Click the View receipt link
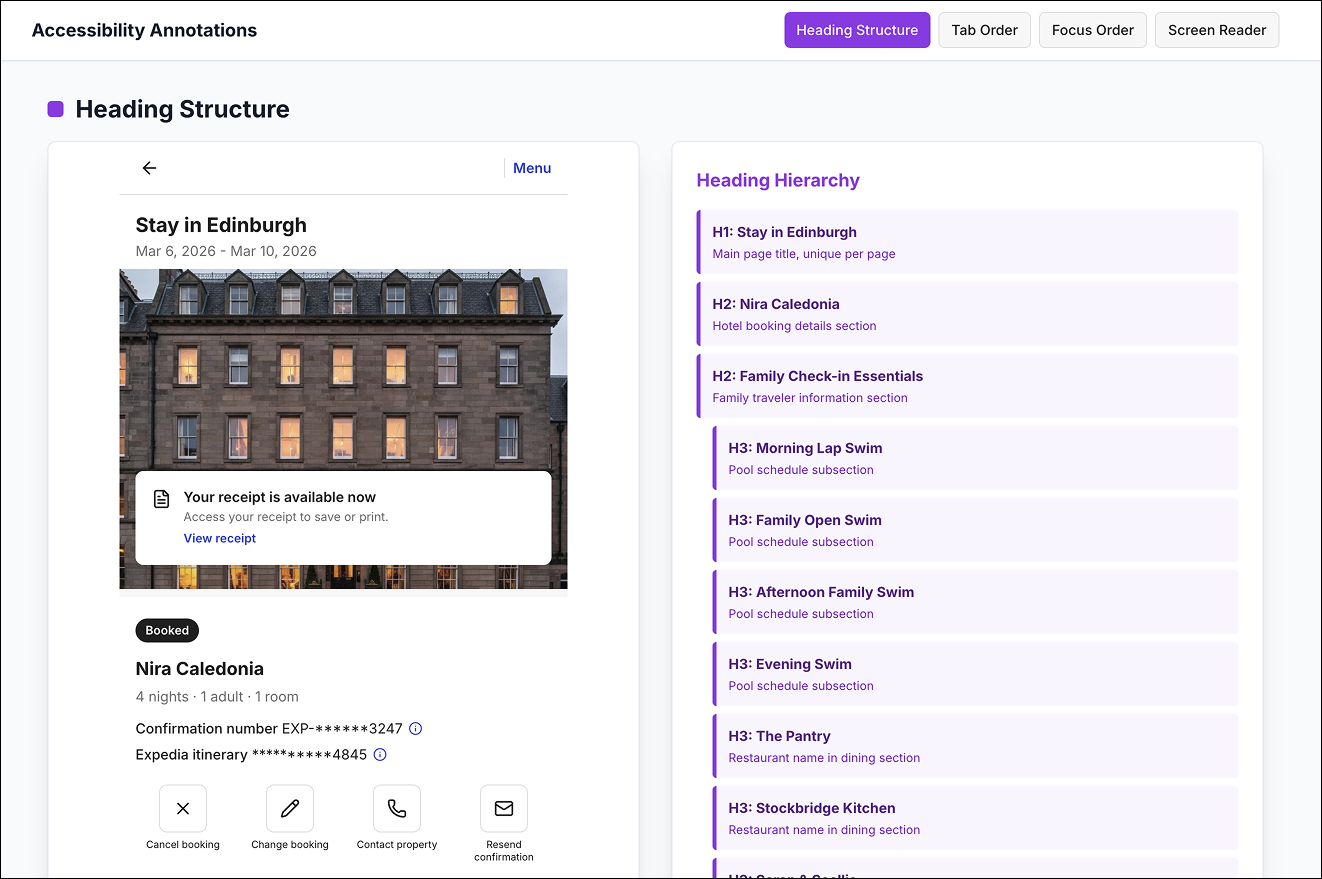Viewport: 1322px width, 879px height. pos(220,538)
